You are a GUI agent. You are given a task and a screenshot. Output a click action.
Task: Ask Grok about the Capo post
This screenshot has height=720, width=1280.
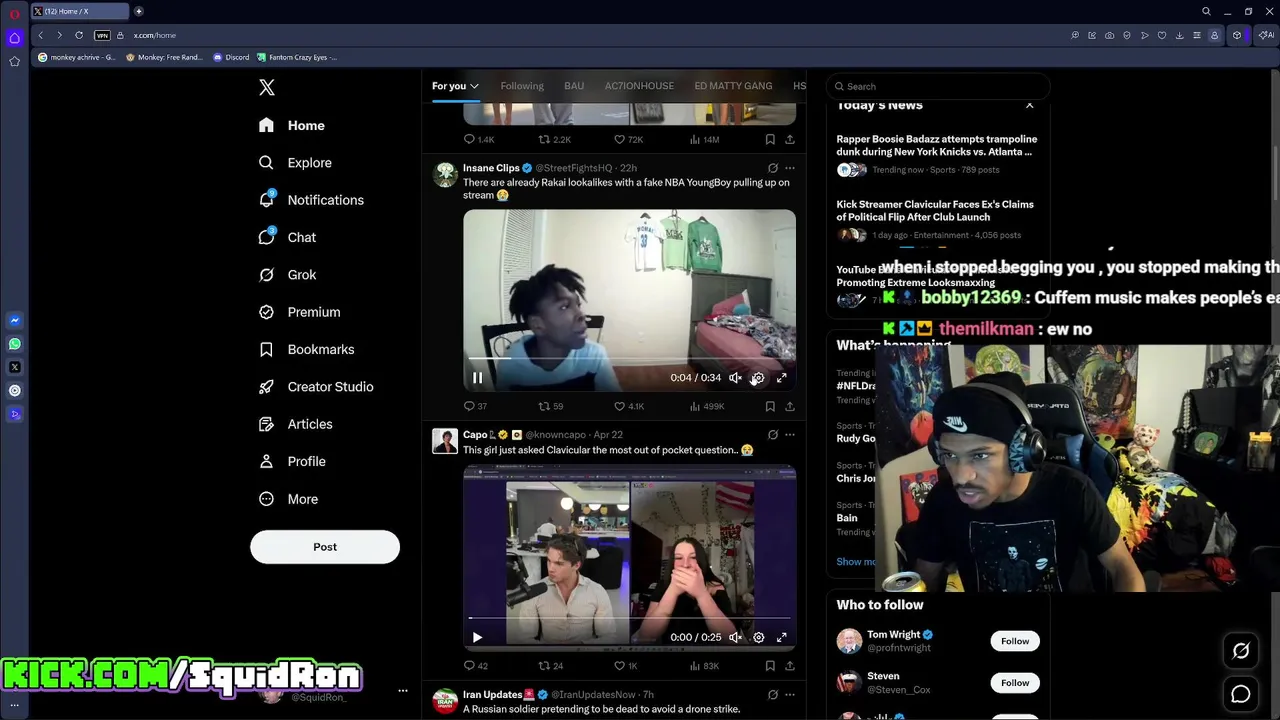tap(772, 435)
